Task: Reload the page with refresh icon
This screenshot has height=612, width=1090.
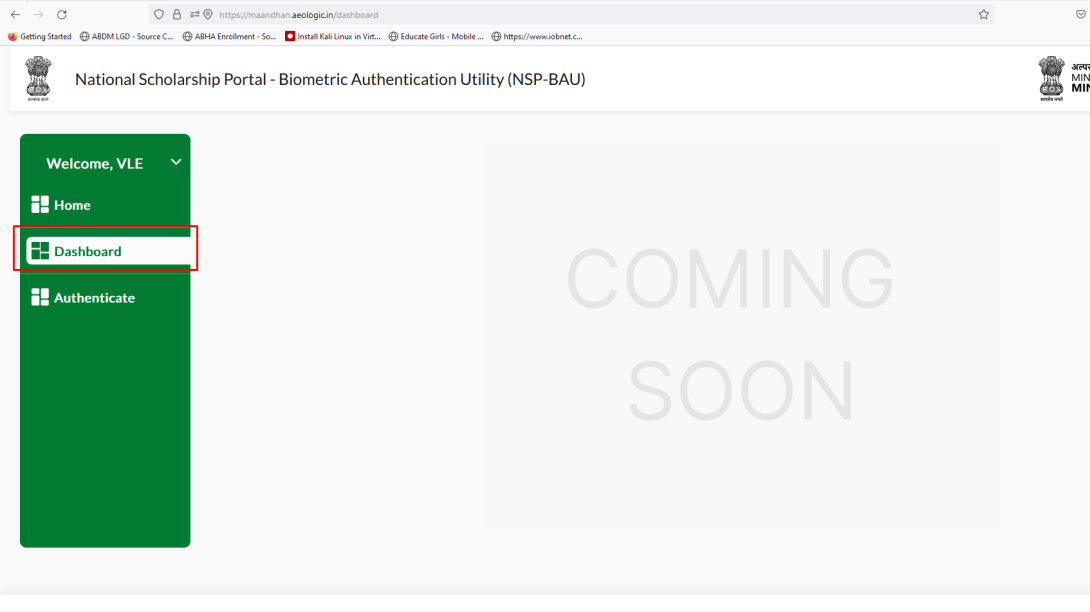Action: [x=62, y=15]
